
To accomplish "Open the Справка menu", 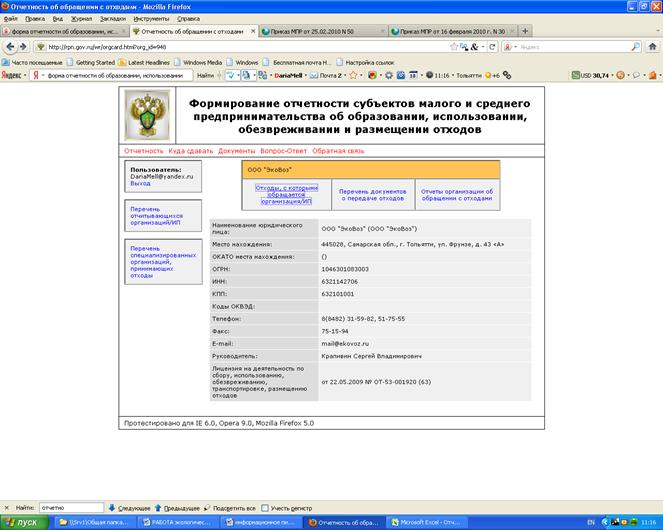I will [188, 19].
